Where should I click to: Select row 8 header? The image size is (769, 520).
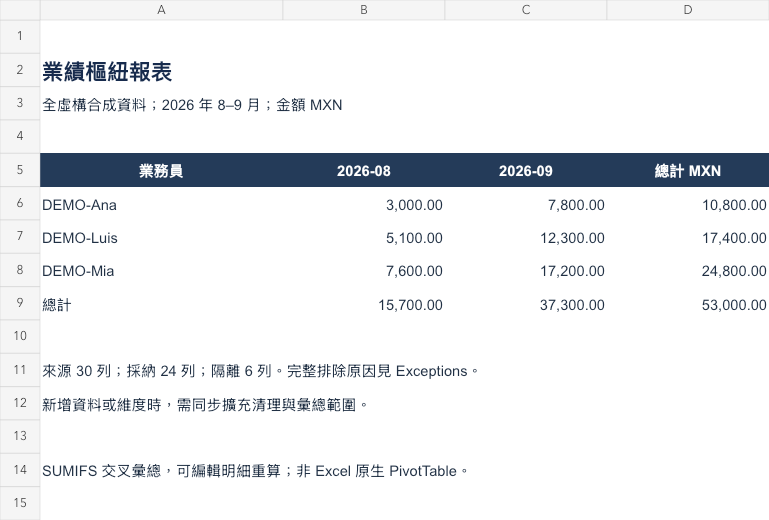20,270
